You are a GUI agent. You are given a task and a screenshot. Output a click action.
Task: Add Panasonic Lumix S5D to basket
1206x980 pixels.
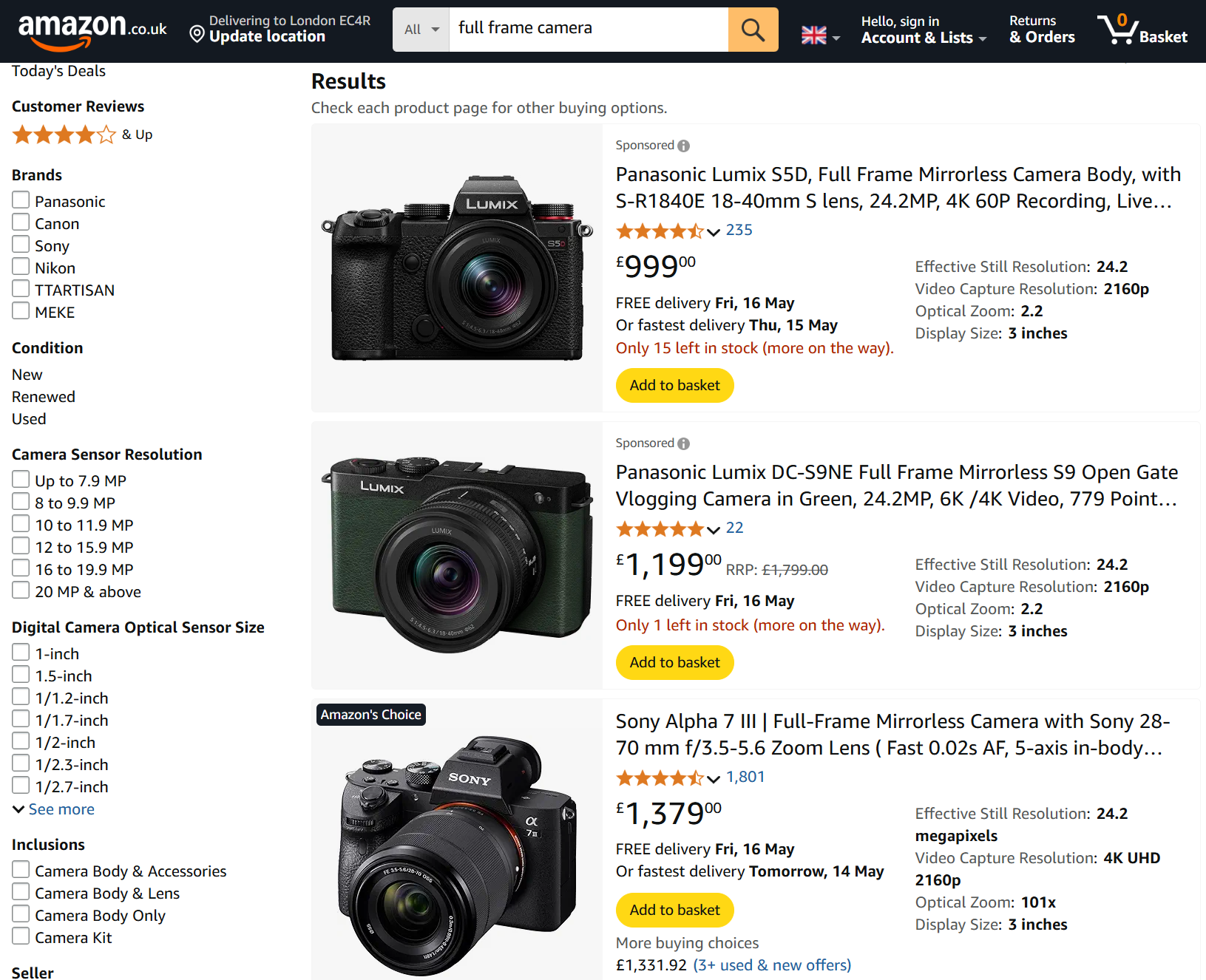(674, 386)
